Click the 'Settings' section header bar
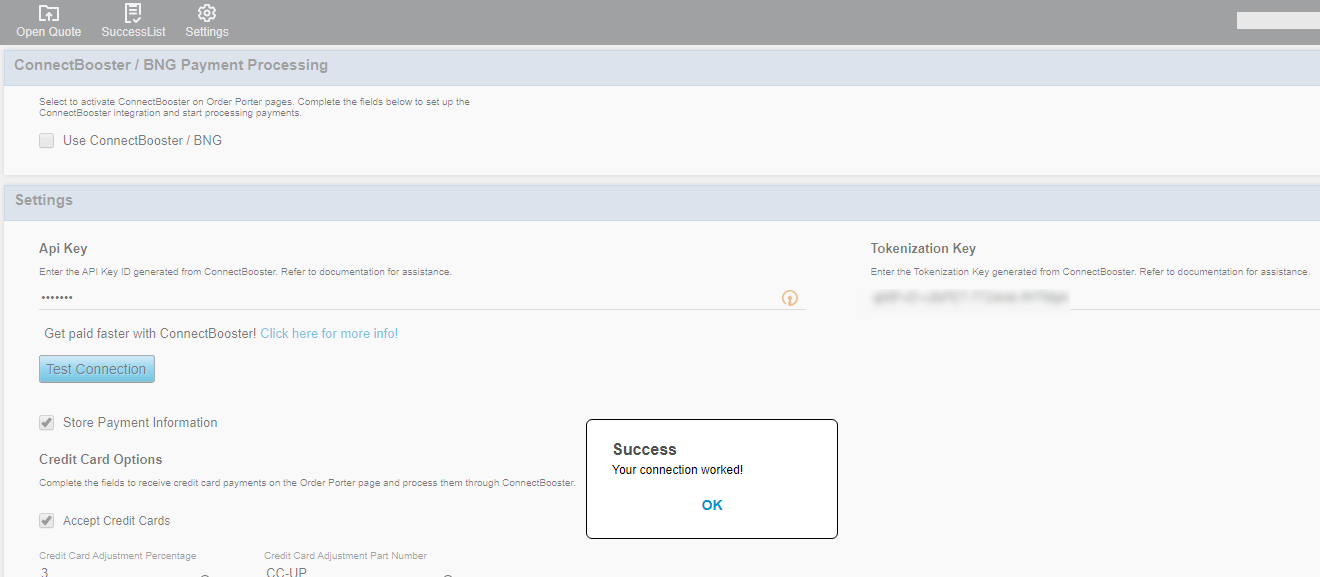Screen dimensions: 1320x577 point(662,202)
